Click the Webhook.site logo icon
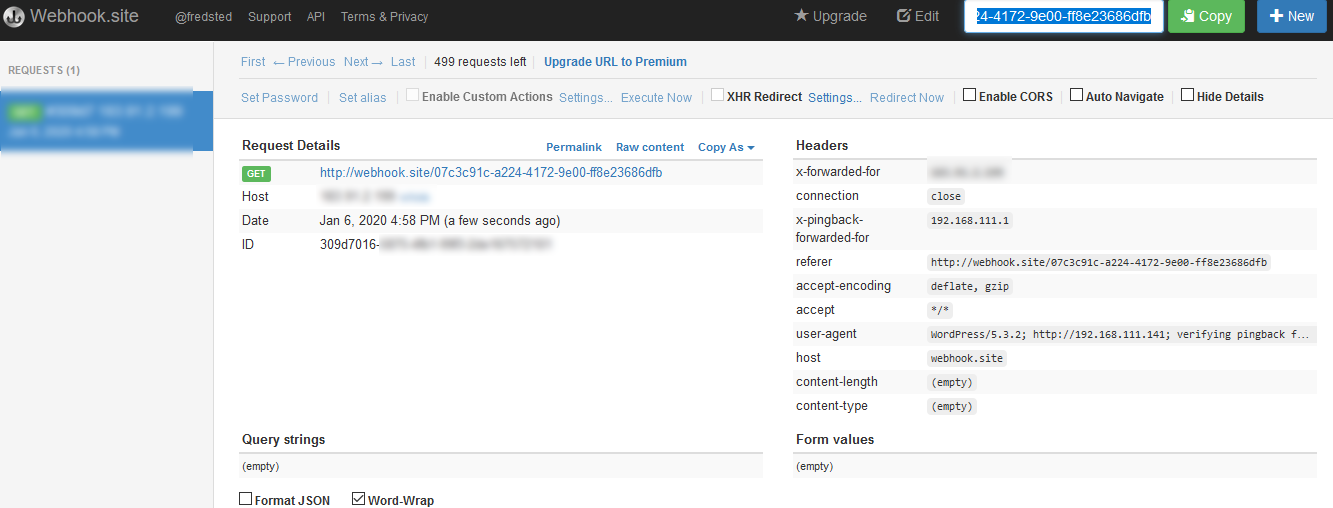The image size is (1333, 508). [14, 17]
